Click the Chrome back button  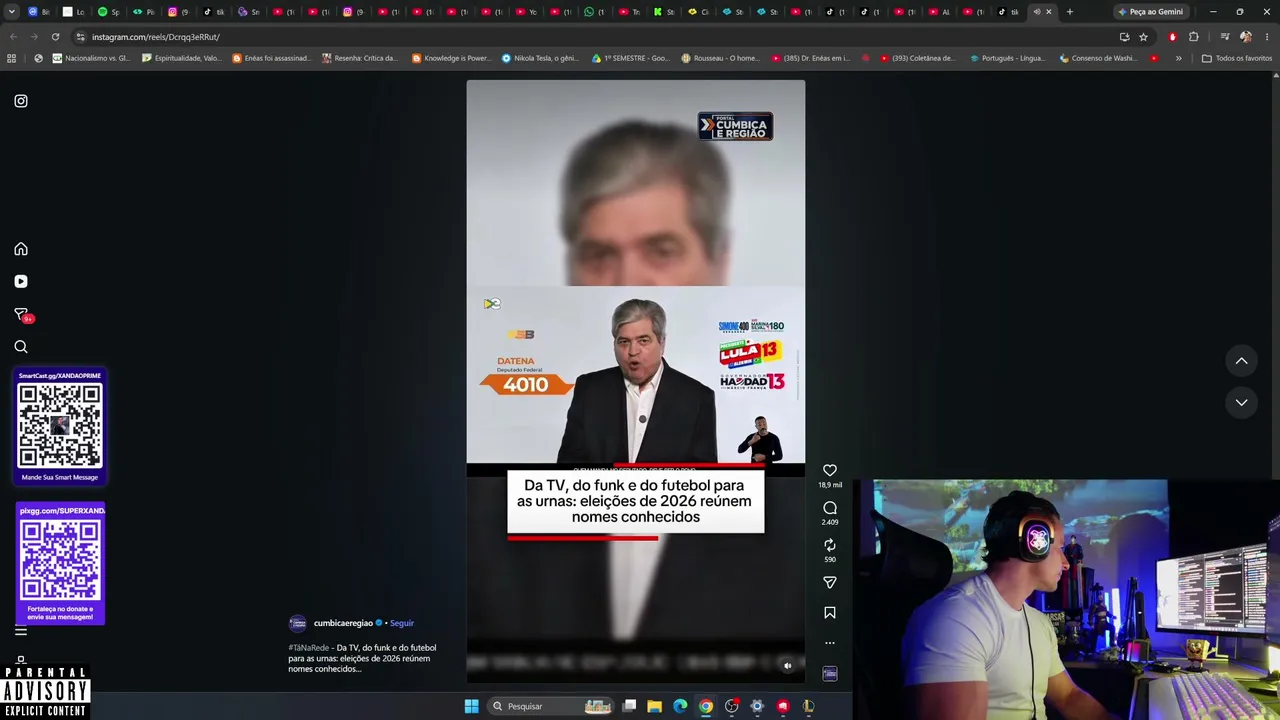13,37
